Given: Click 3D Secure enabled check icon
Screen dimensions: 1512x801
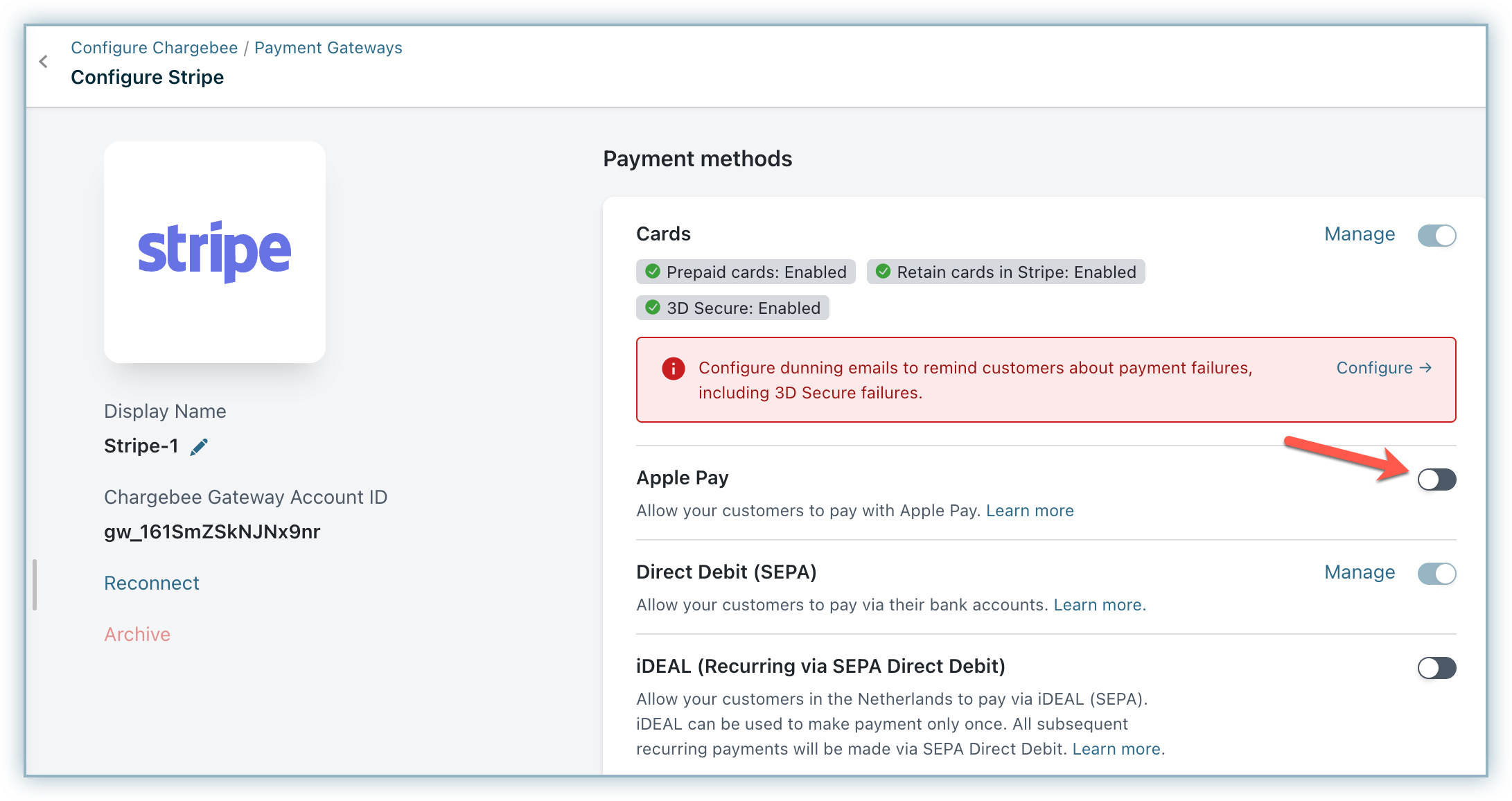Looking at the screenshot, I should (652, 308).
